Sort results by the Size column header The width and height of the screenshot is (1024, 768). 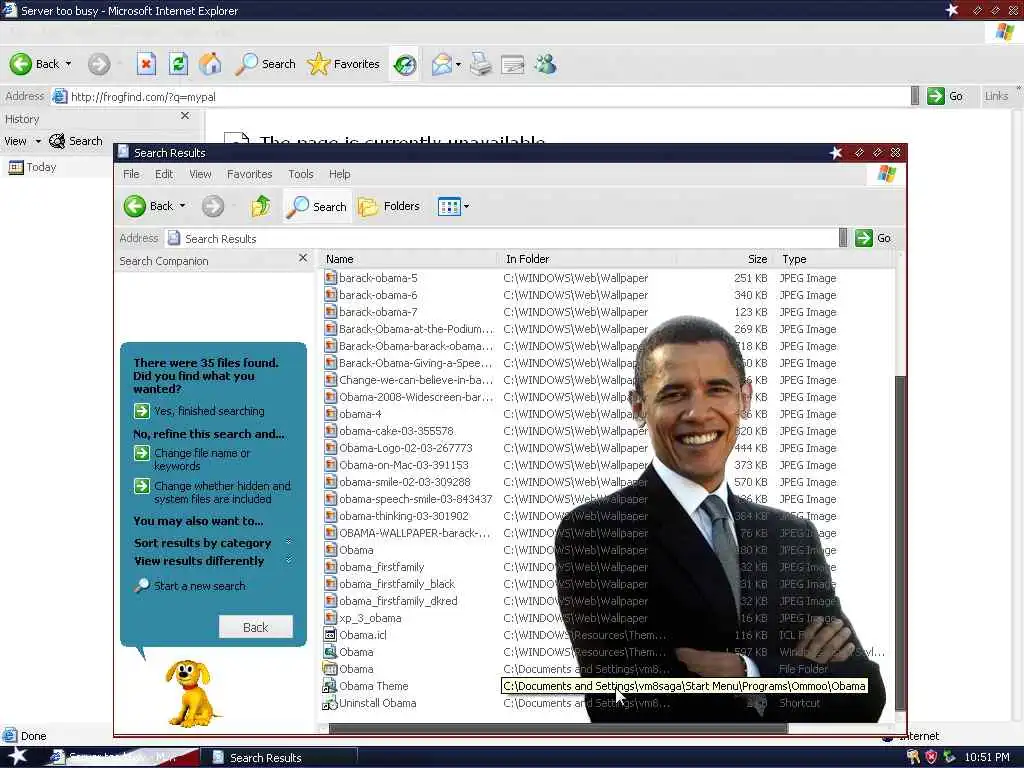(x=724, y=259)
